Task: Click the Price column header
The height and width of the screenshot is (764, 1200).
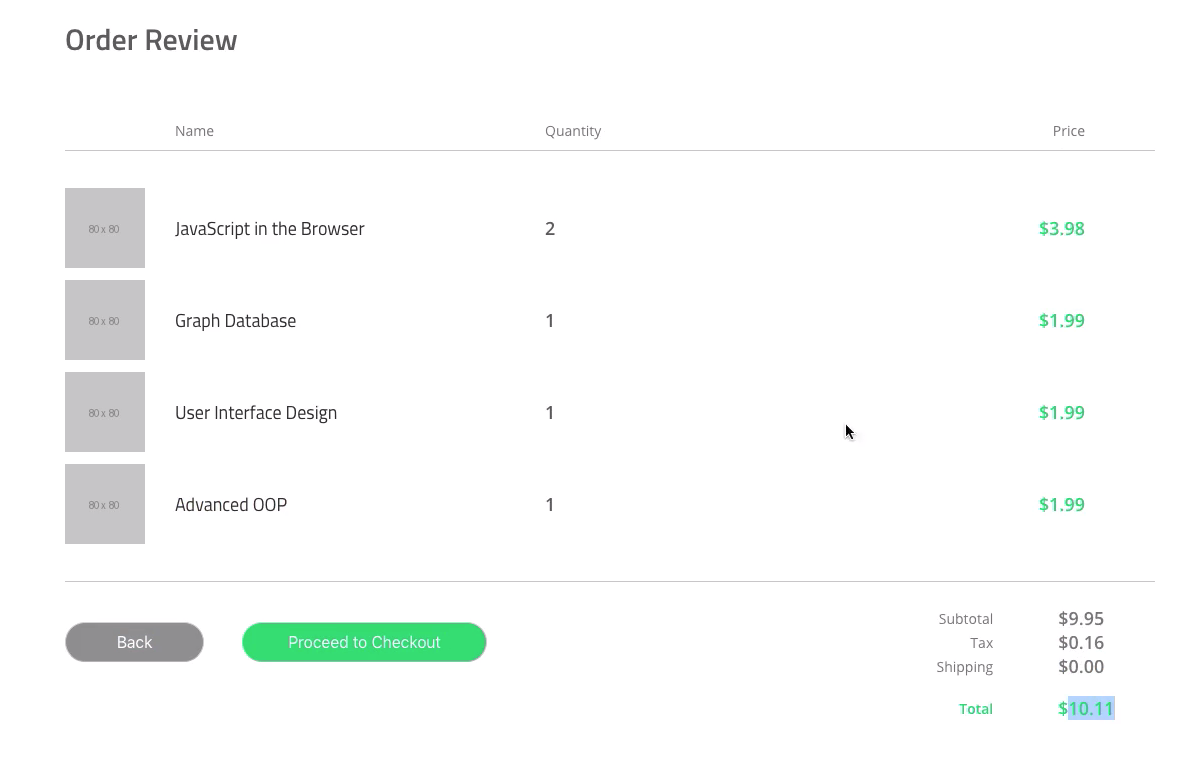Action: click(x=1068, y=131)
